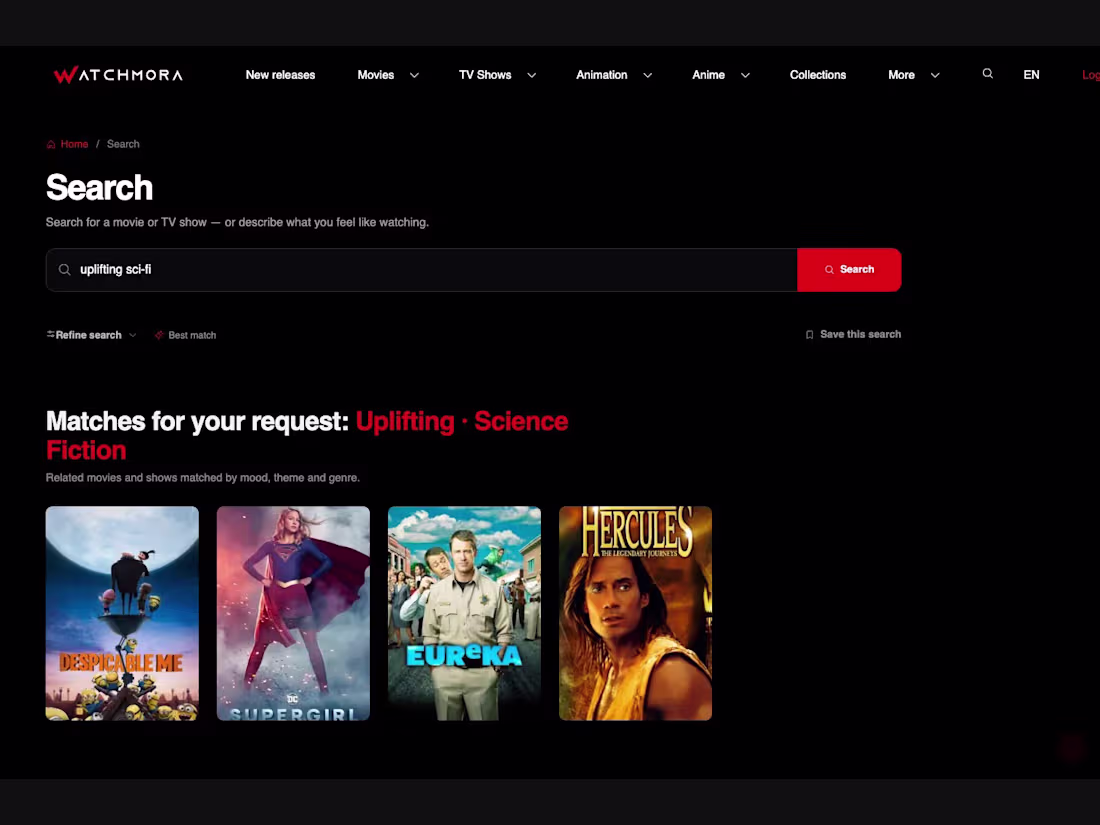Open the Hercules poster
Image resolution: width=1100 pixels, height=825 pixels.
(x=636, y=613)
